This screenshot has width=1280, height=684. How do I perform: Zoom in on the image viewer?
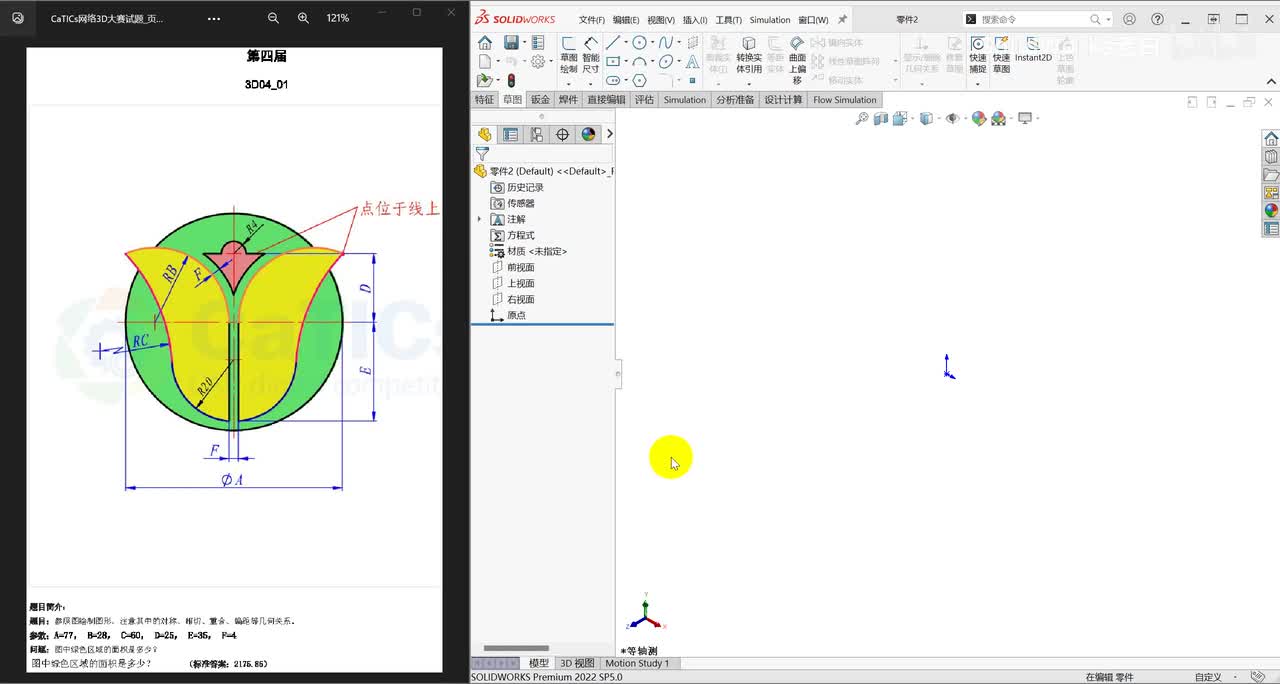coord(303,18)
